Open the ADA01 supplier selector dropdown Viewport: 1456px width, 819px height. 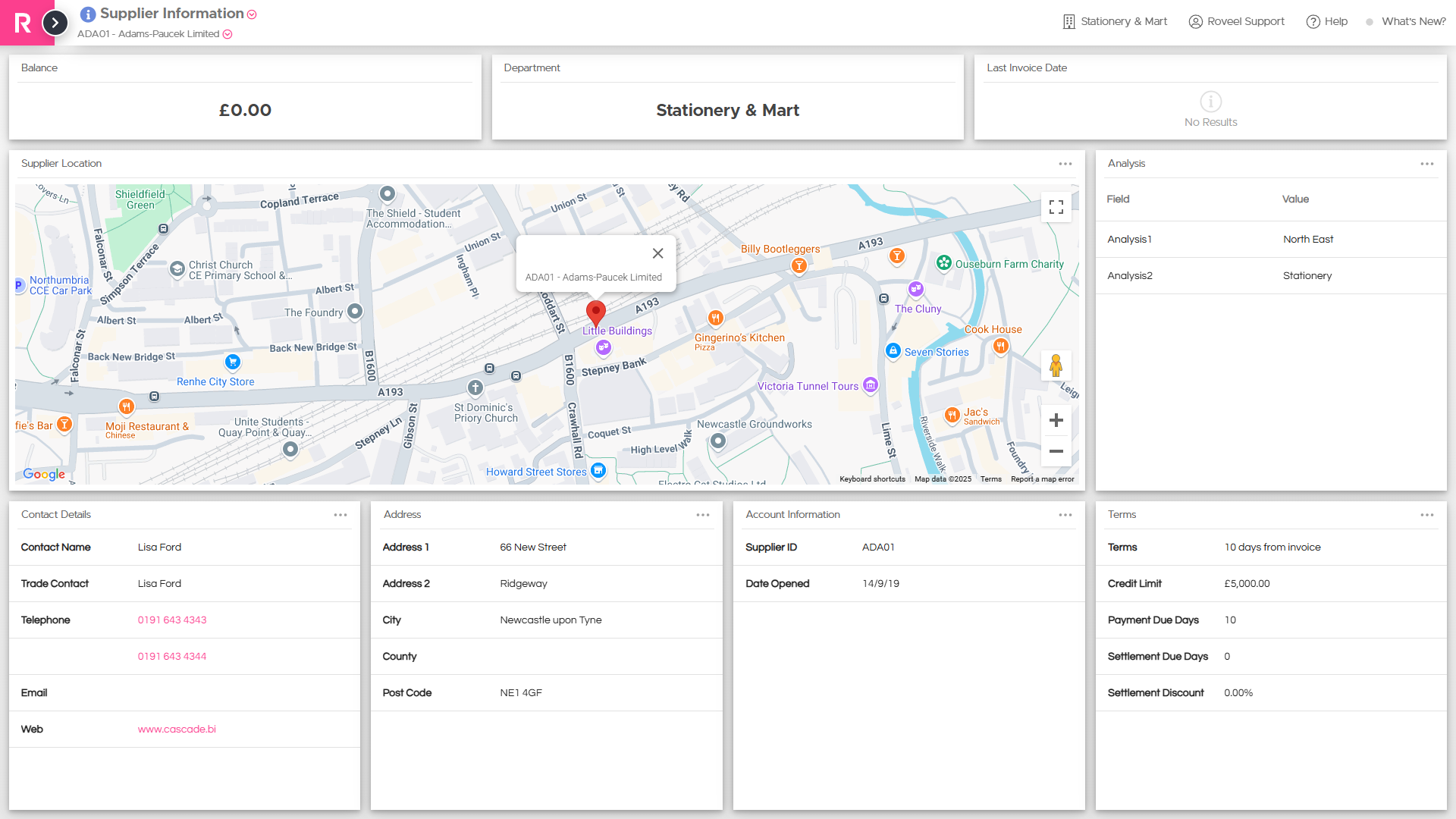click(227, 34)
